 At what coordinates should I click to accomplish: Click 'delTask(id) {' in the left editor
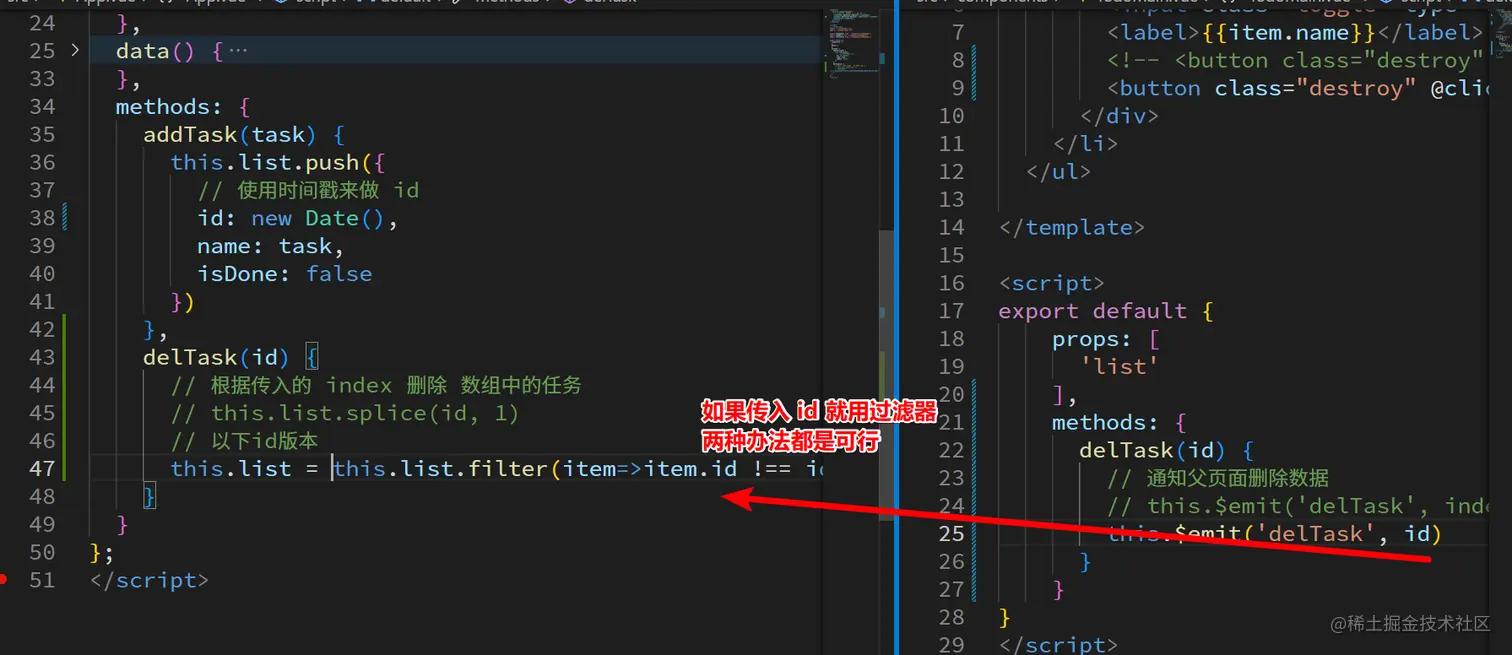click(x=230, y=357)
